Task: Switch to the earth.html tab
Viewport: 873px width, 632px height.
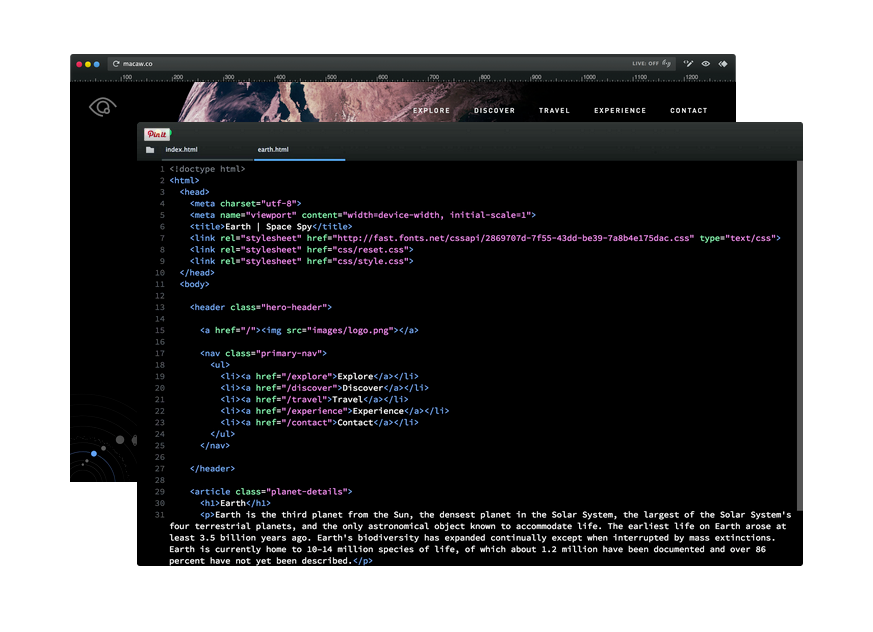Action: (273, 149)
